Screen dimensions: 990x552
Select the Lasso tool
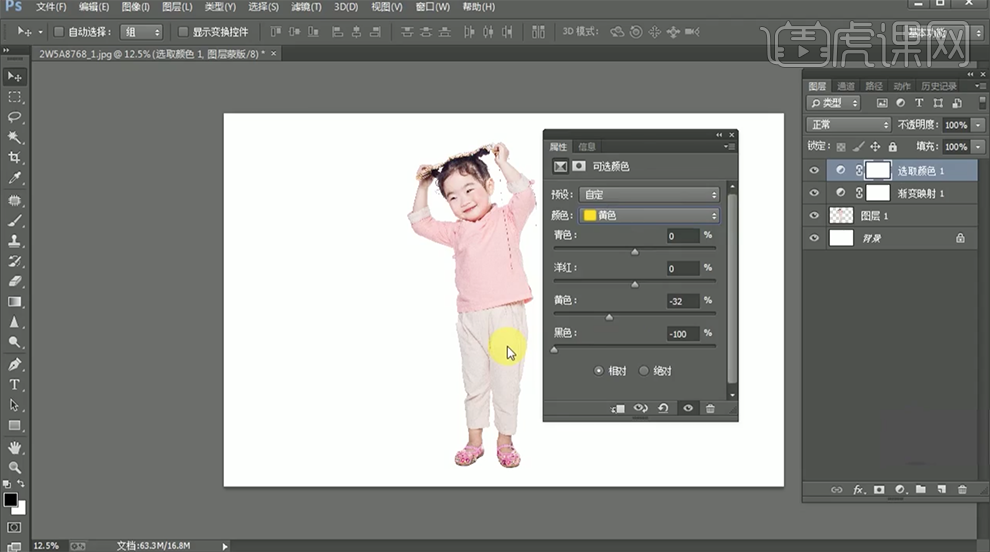[15, 117]
